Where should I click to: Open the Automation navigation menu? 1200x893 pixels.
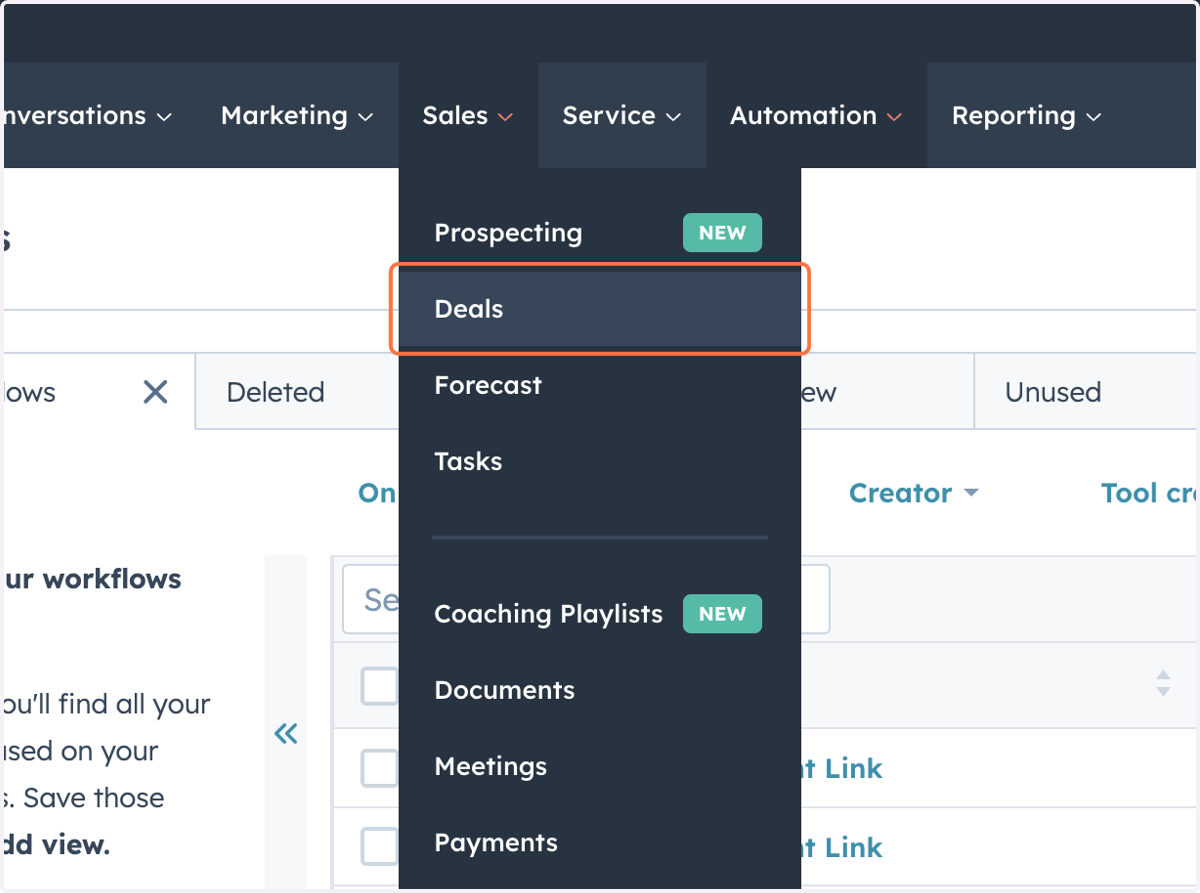pyautogui.click(x=815, y=116)
